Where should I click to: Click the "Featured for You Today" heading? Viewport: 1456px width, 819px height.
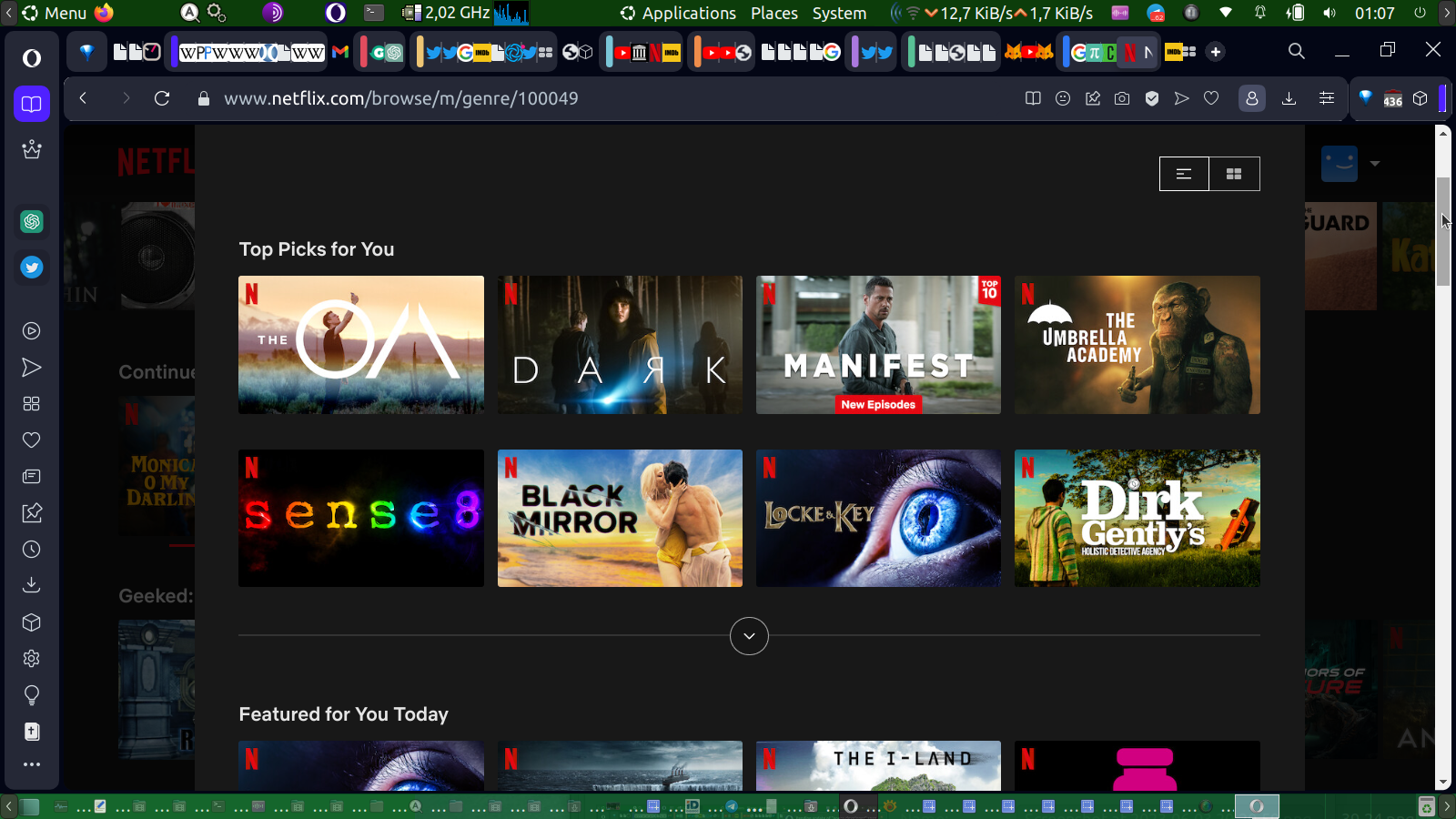(x=344, y=714)
